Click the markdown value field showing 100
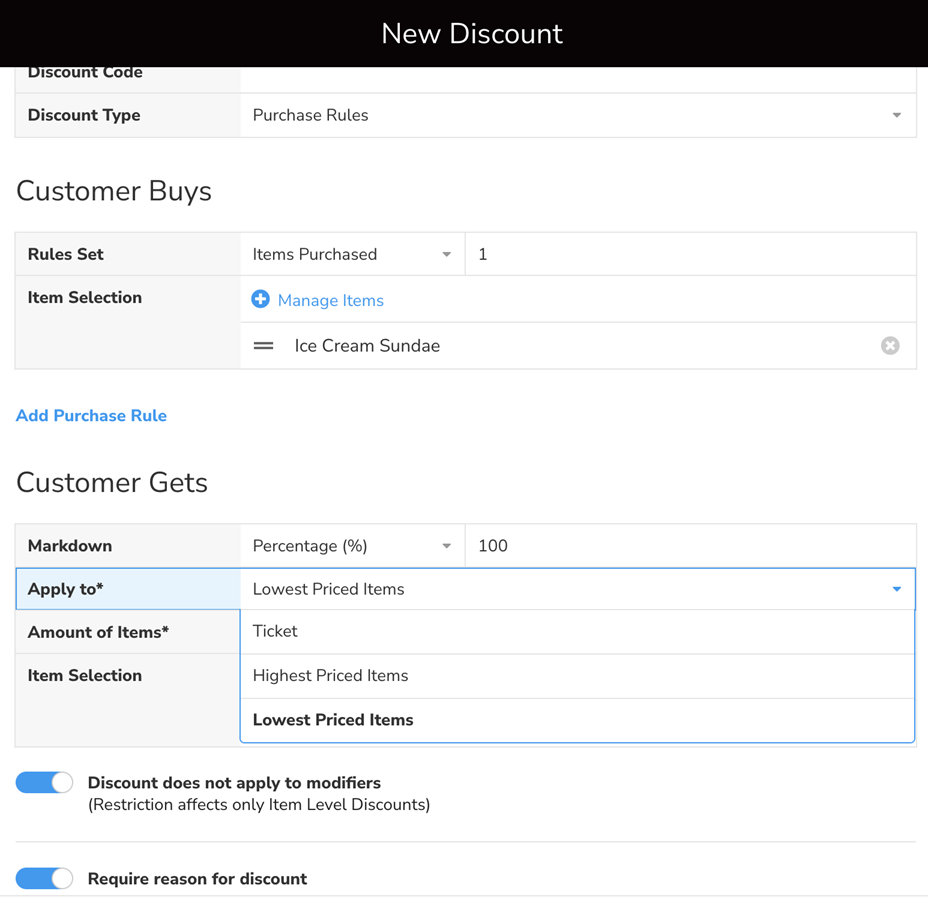Viewport: 928px width, 901px height. tap(690, 546)
